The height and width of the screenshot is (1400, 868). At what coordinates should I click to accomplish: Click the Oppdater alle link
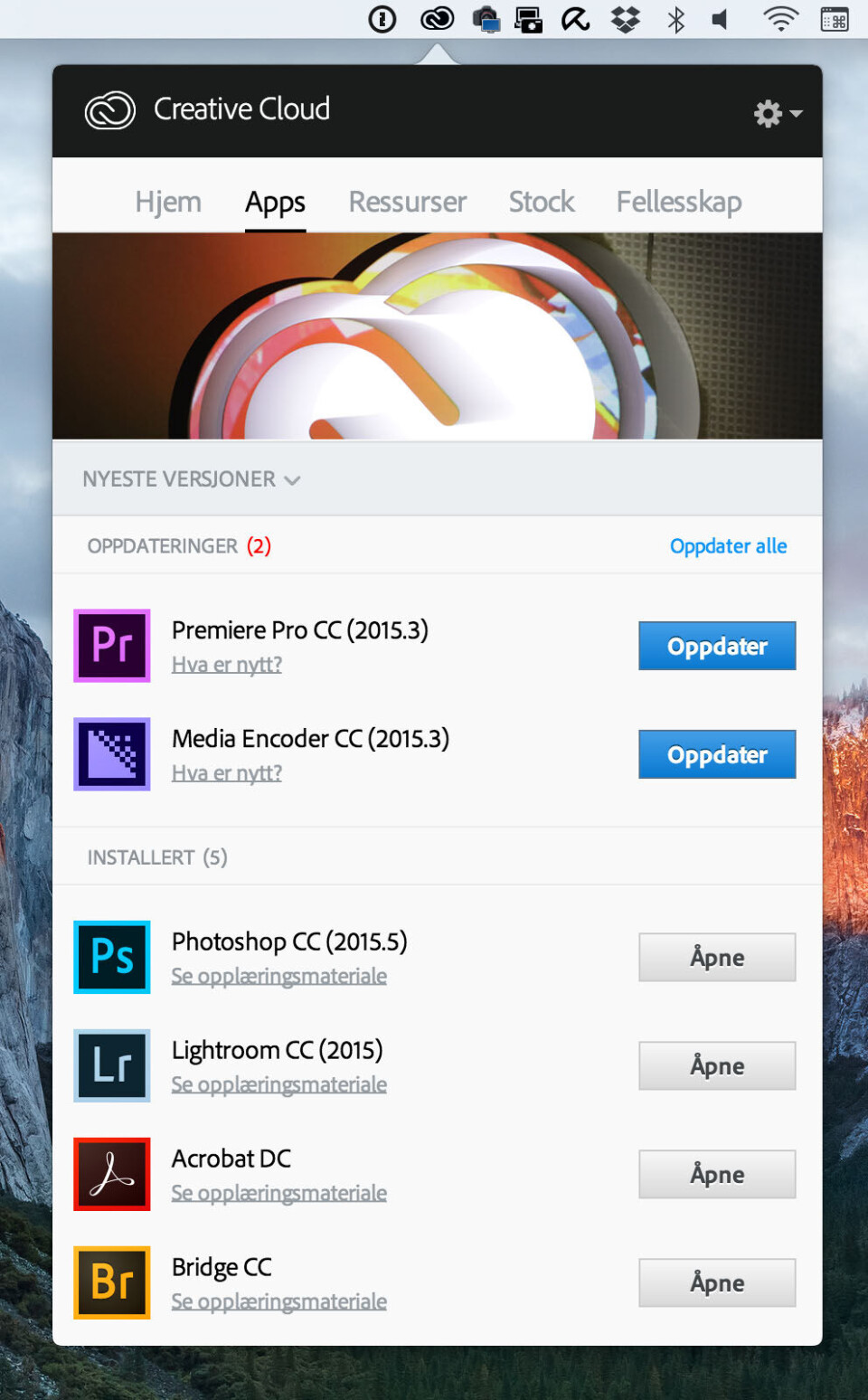728,546
